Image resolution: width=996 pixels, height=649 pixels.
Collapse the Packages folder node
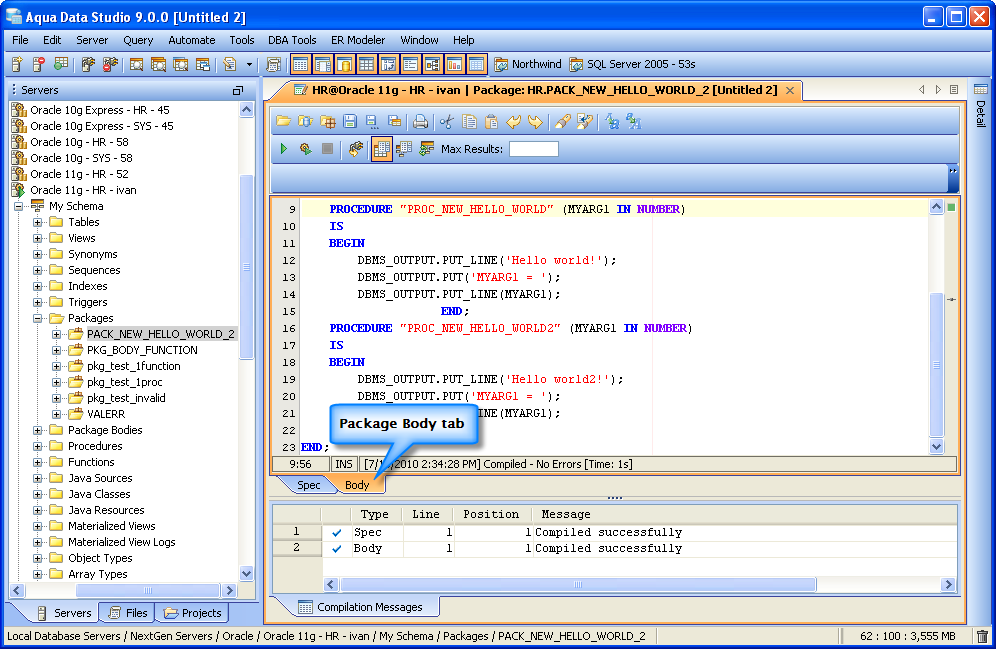point(38,318)
